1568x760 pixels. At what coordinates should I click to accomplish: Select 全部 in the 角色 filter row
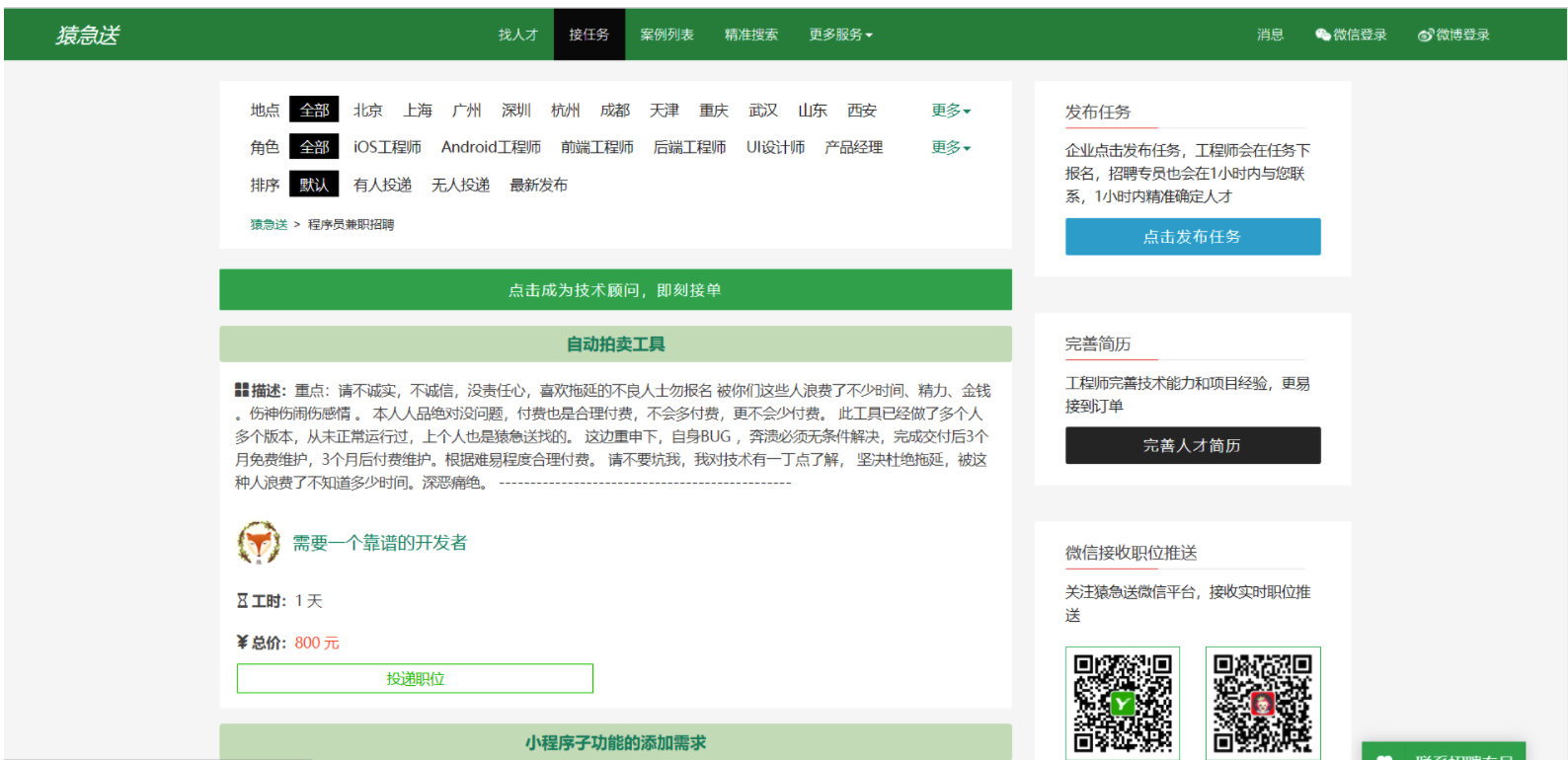pyautogui.click(x=314, y=146)
